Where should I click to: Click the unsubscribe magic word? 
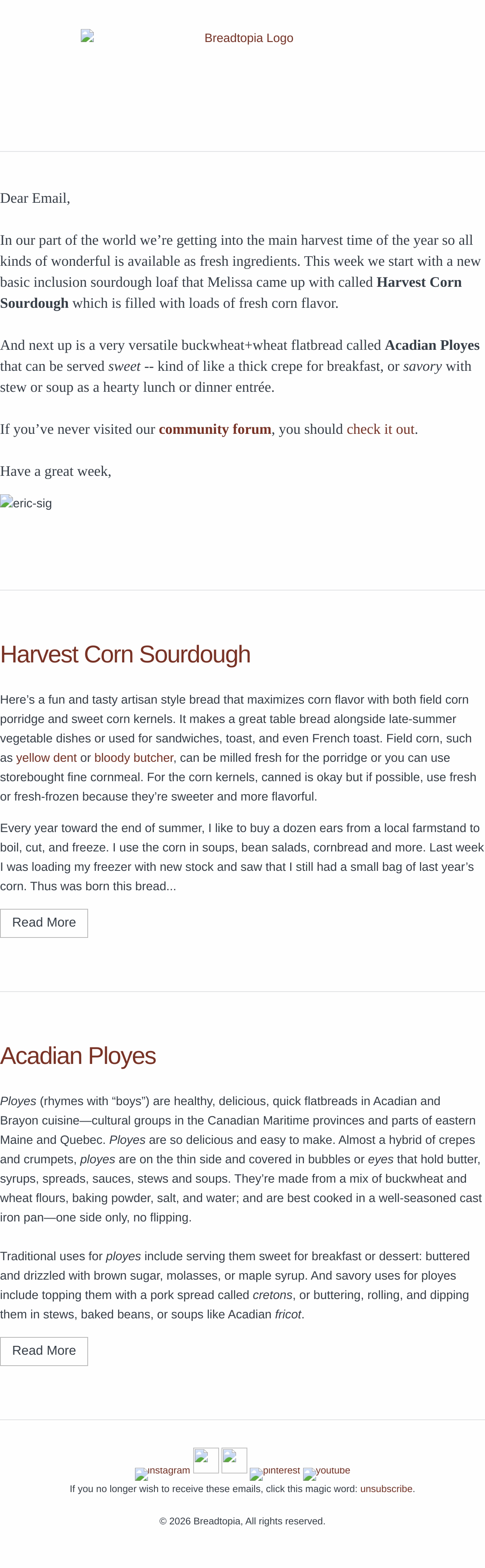click(x=386, y=1489)
